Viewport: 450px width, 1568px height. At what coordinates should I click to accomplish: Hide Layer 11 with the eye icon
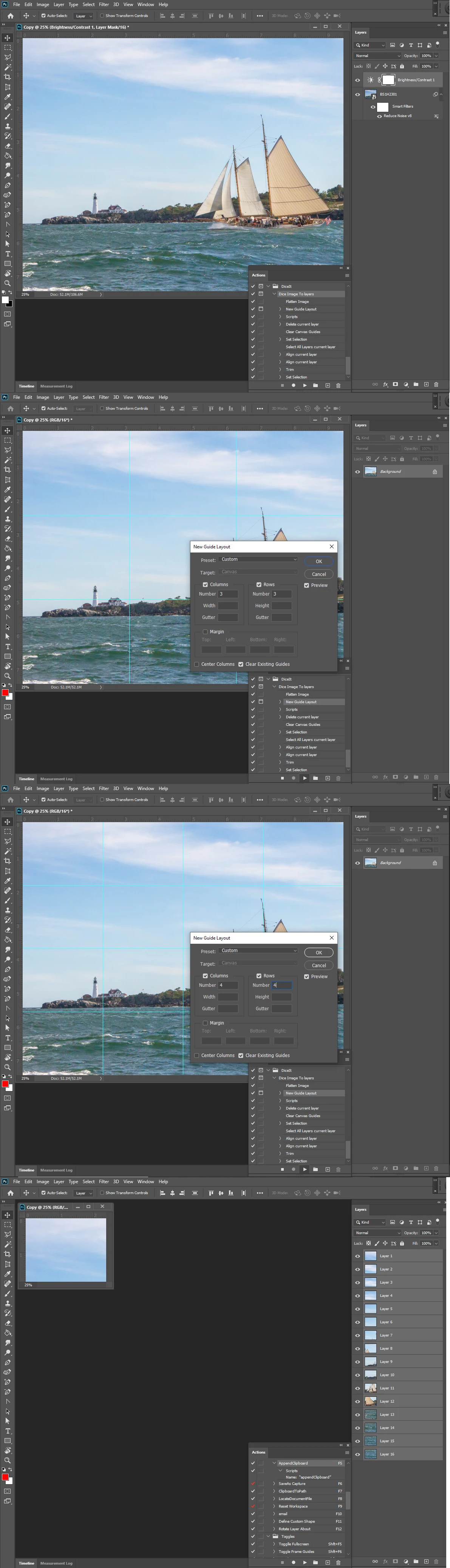click(357, 1388)
